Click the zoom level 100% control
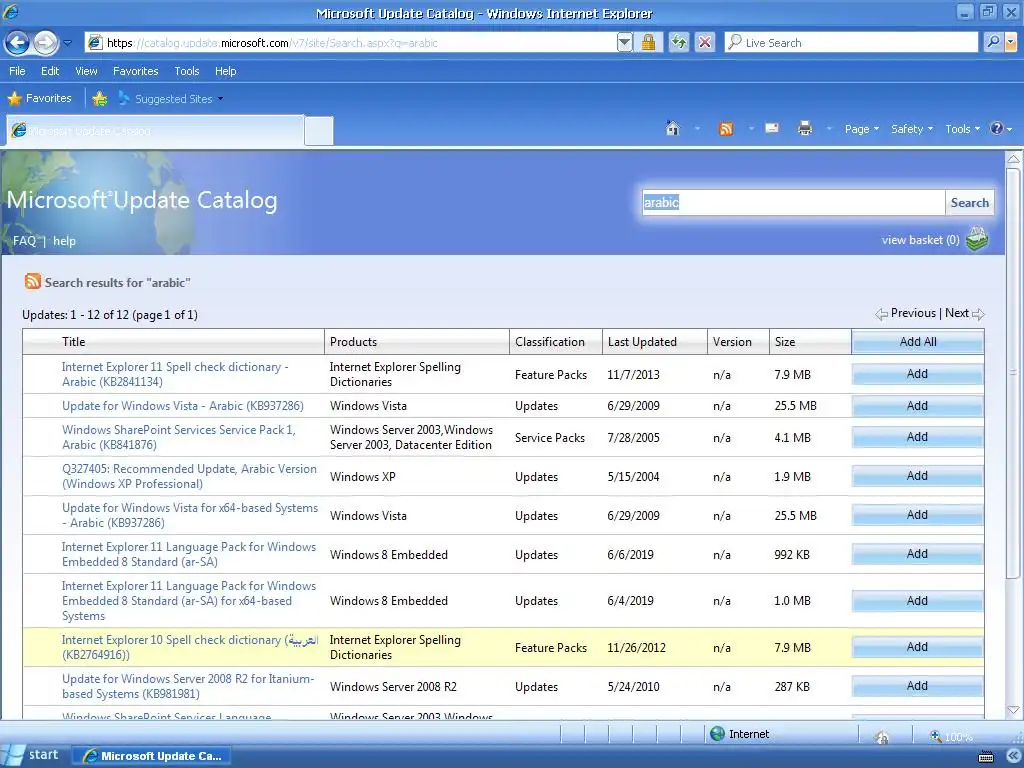The height and width of the screenshot is (768, 1024). point(951,736)
